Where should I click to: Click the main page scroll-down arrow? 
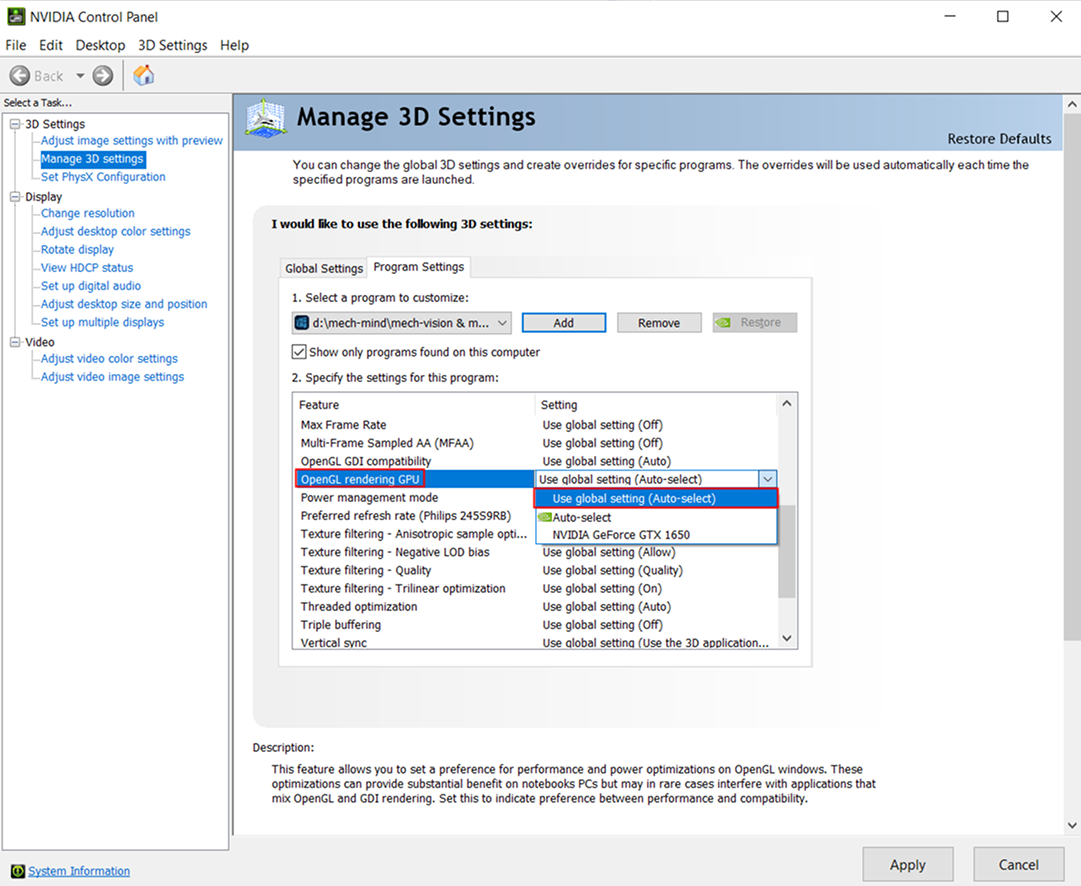(x=1072, y=825)
